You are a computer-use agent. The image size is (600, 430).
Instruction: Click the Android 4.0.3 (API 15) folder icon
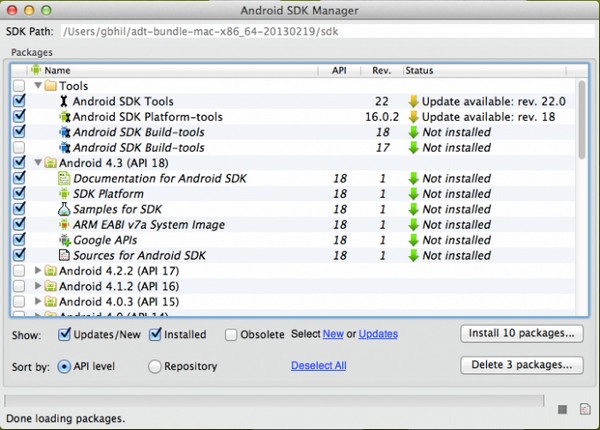(50, 301)
